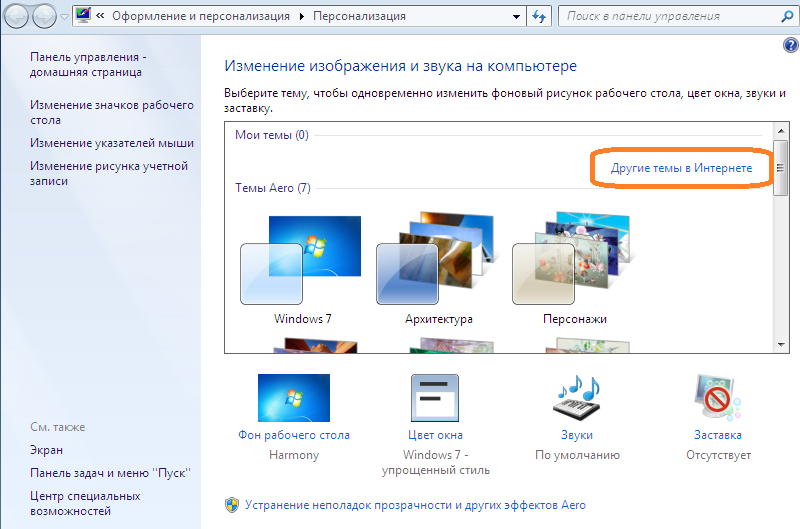Screen dimensions: 800x529
Task: Open Другие темы в Интернете link
Action: click(x=682, y=168)
